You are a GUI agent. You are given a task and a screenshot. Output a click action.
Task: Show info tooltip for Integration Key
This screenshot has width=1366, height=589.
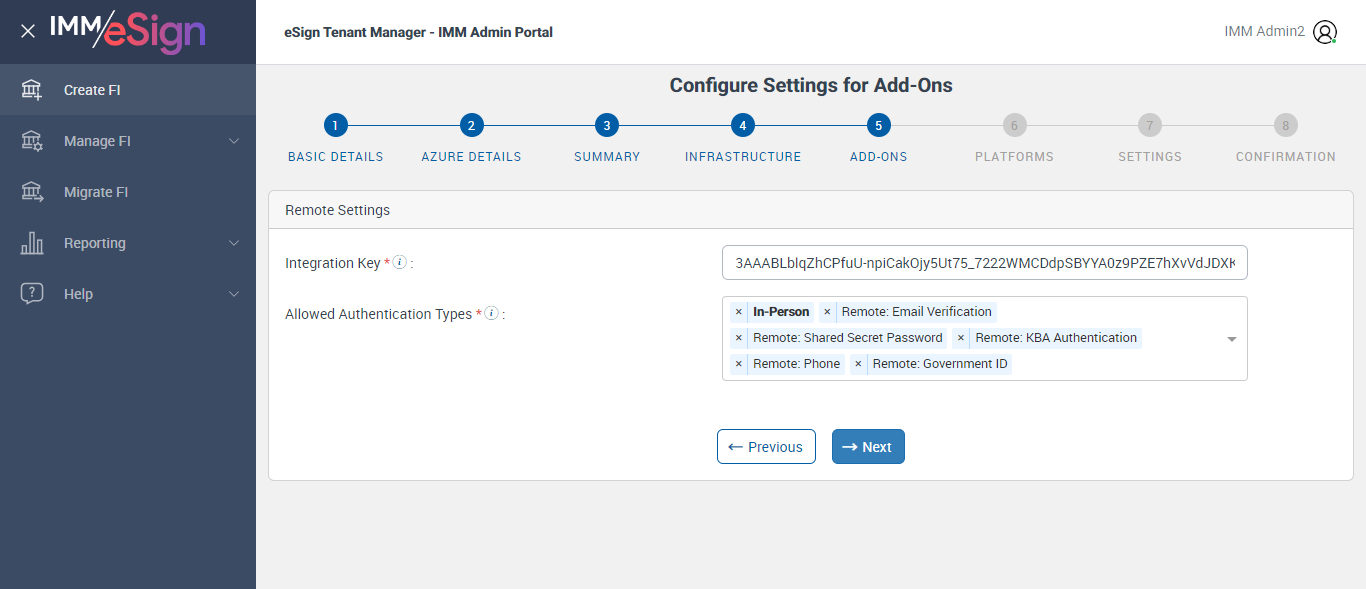(x=399, y=263)
